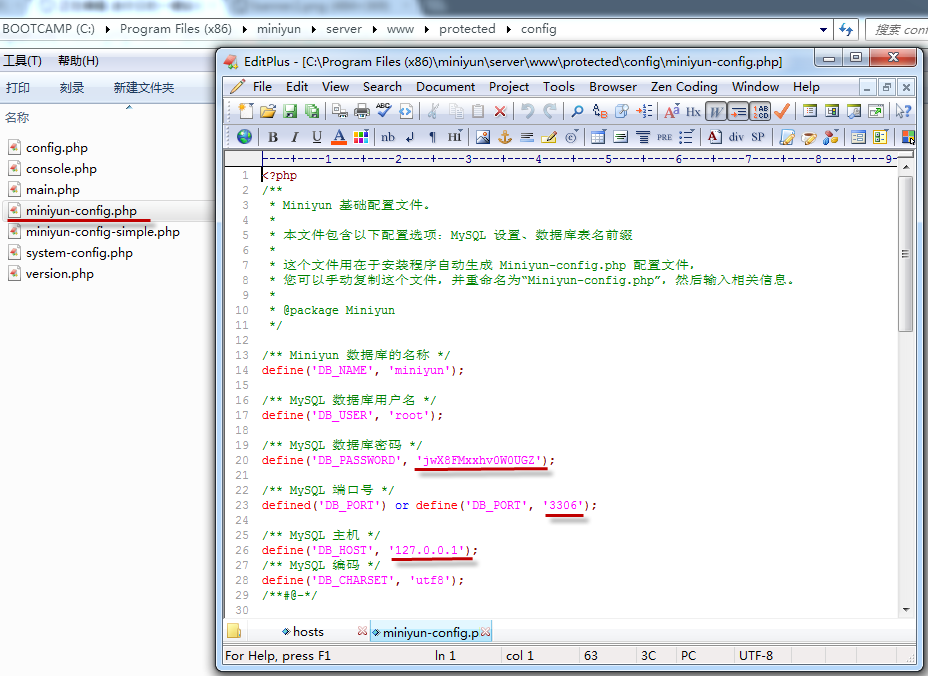Click the Insert Image icon
This screenshot has height=676, width=928.
pos(483,137)
